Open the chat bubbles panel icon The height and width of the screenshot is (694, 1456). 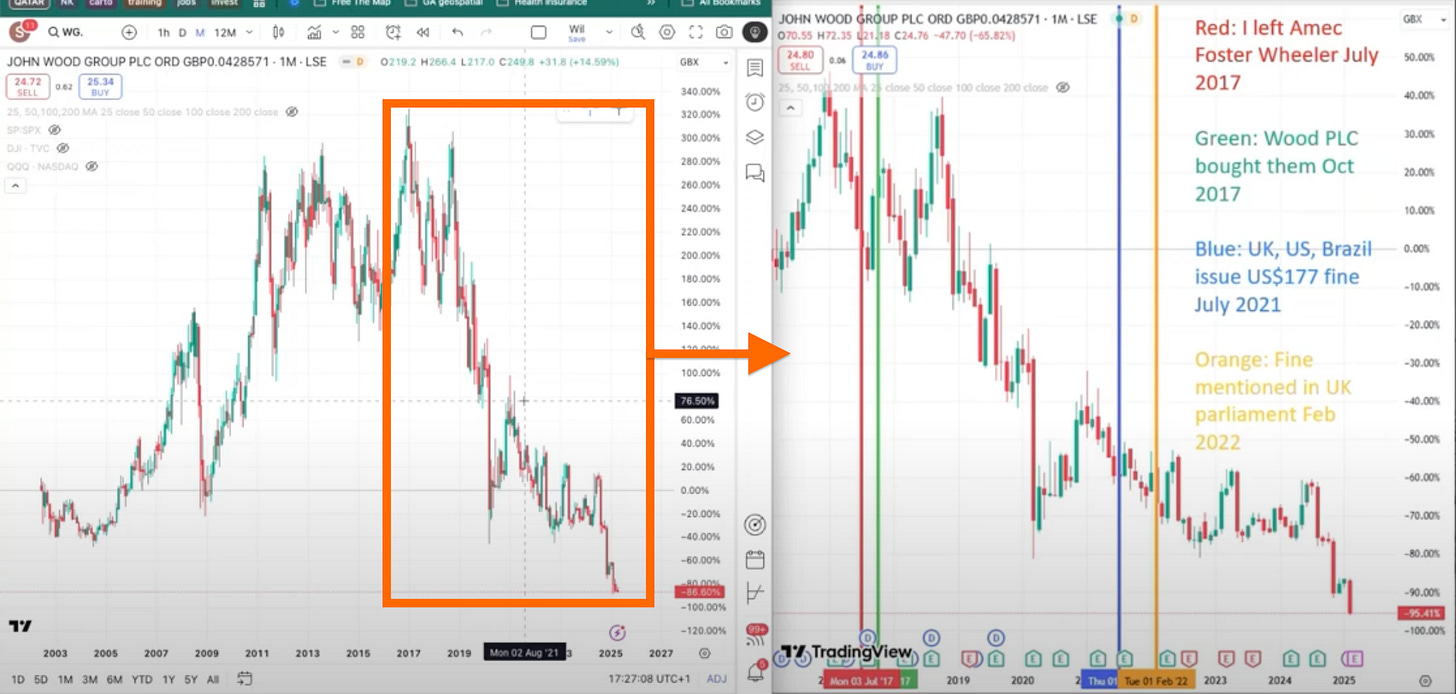[755, 173]
